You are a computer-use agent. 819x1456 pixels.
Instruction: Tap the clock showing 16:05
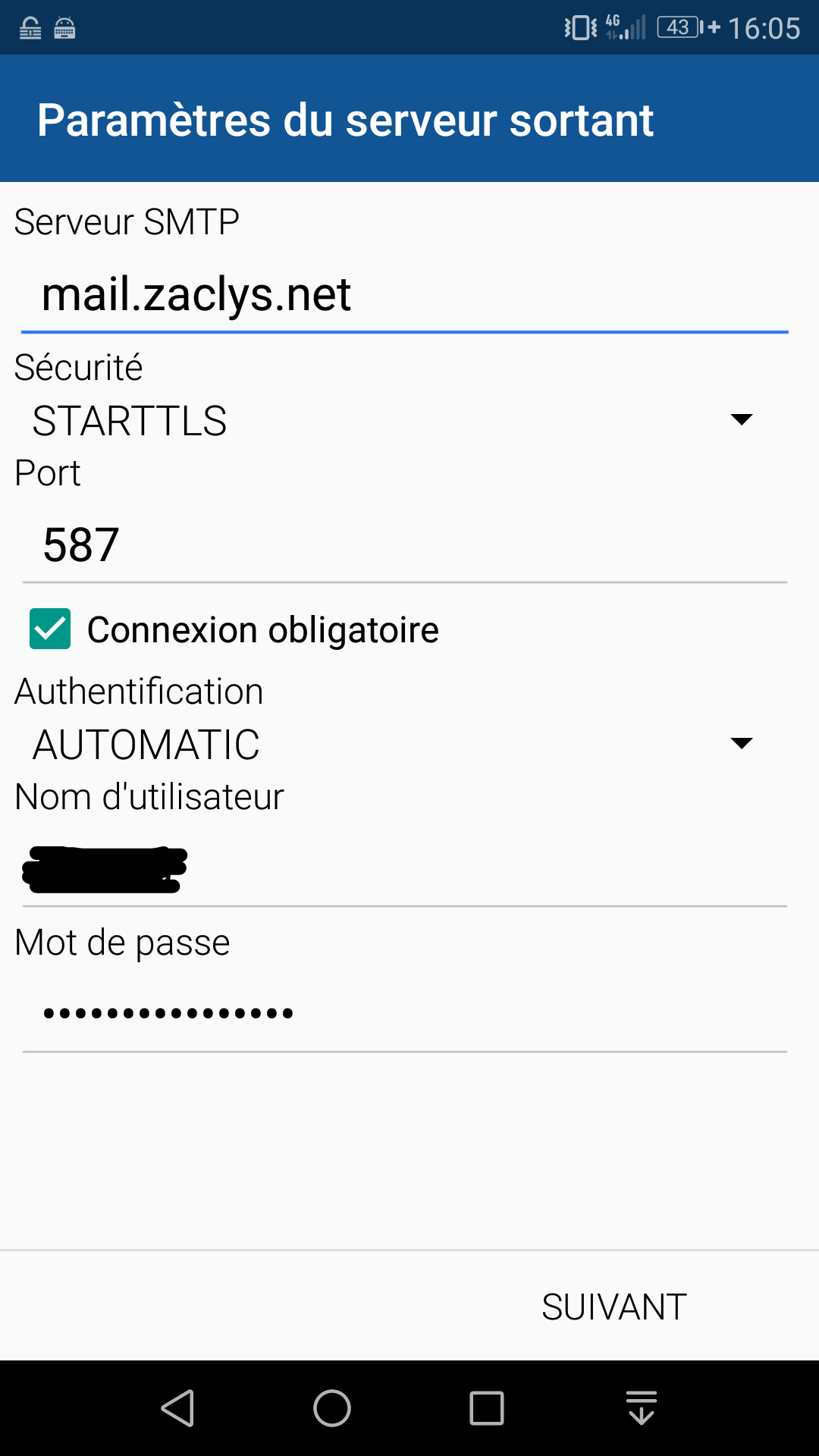coord(764,29)
